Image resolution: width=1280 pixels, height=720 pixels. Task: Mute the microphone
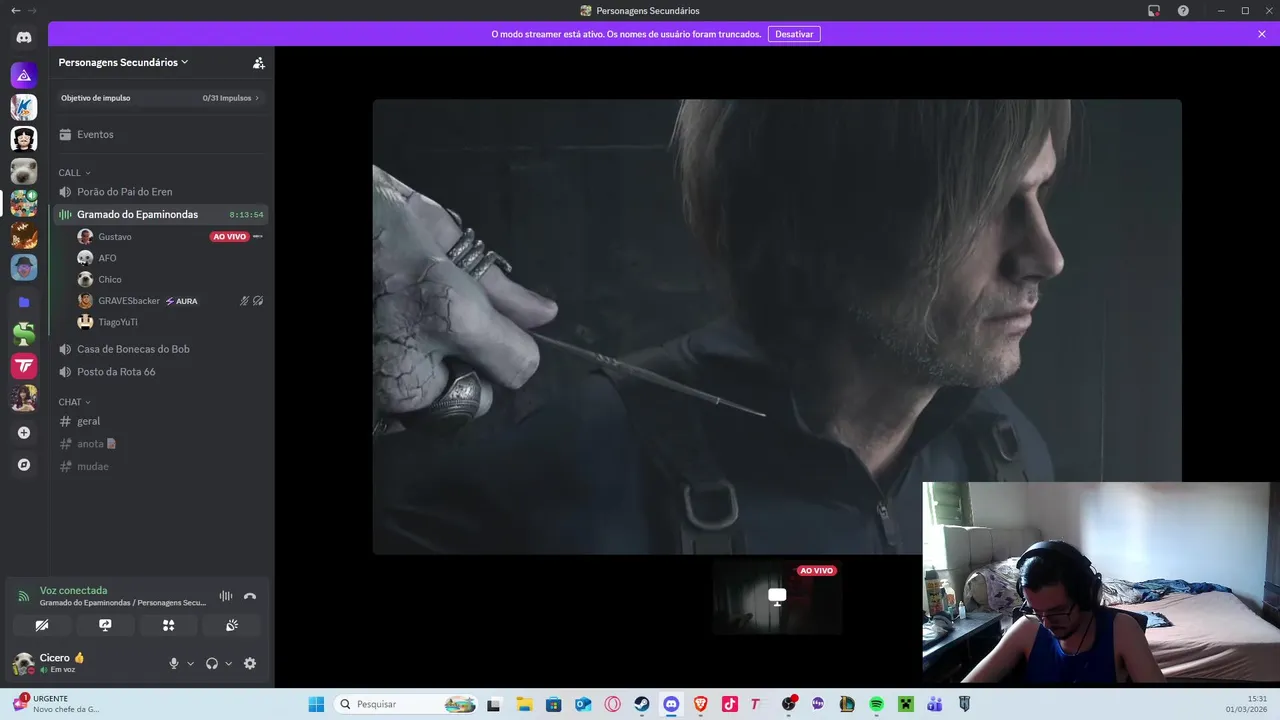pos(173,663)
